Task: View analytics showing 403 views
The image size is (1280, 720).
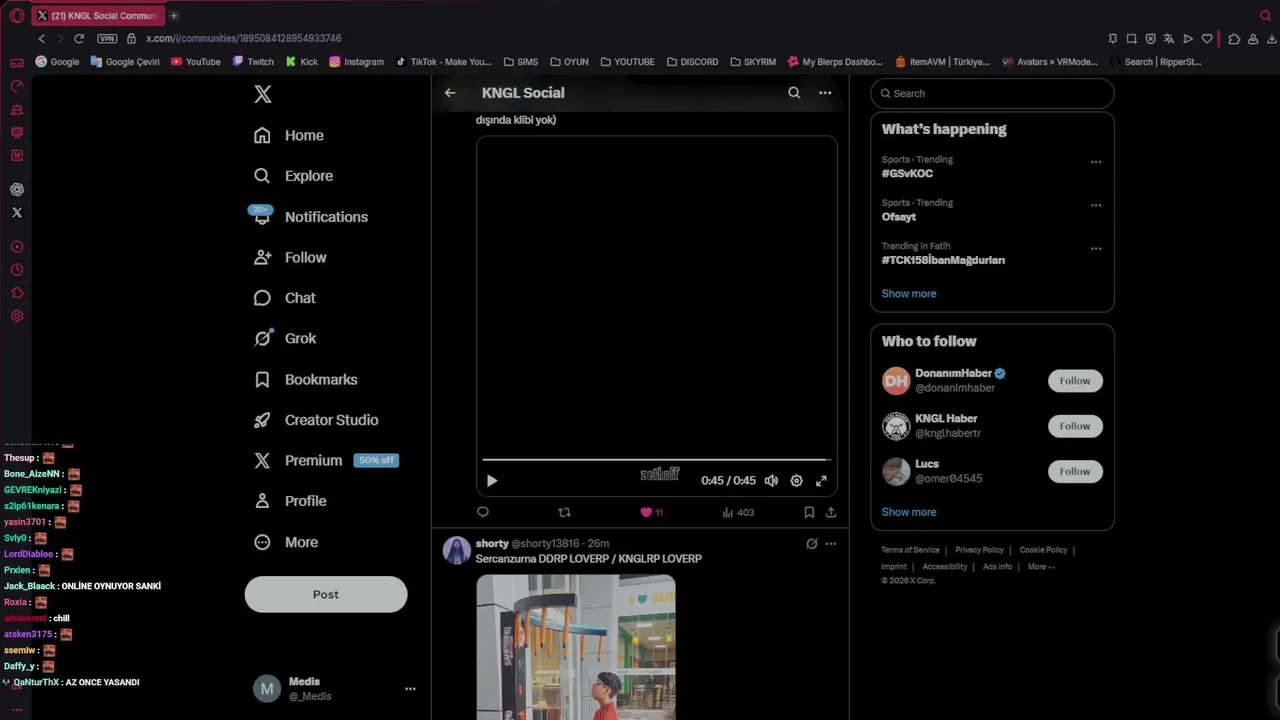Action: (738, 512)
